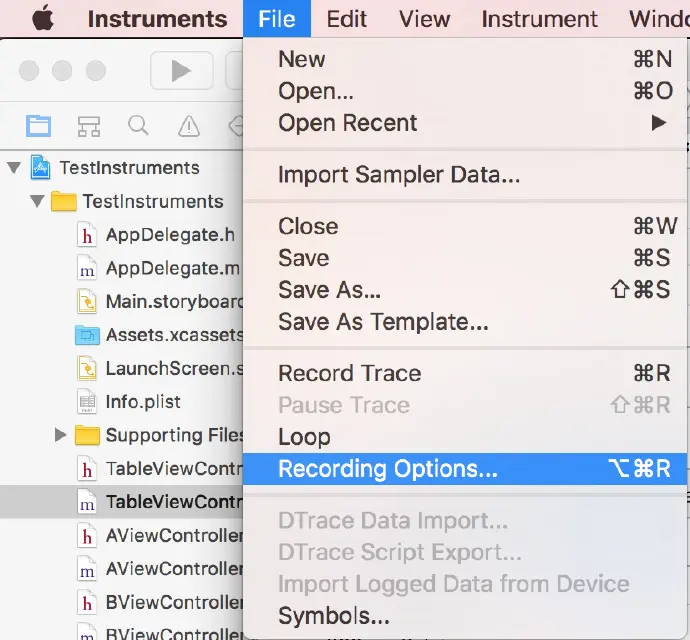This screenshot has width=690, height=640.
Task: Choose Recording Options from File menu
Action: point(387,469)
